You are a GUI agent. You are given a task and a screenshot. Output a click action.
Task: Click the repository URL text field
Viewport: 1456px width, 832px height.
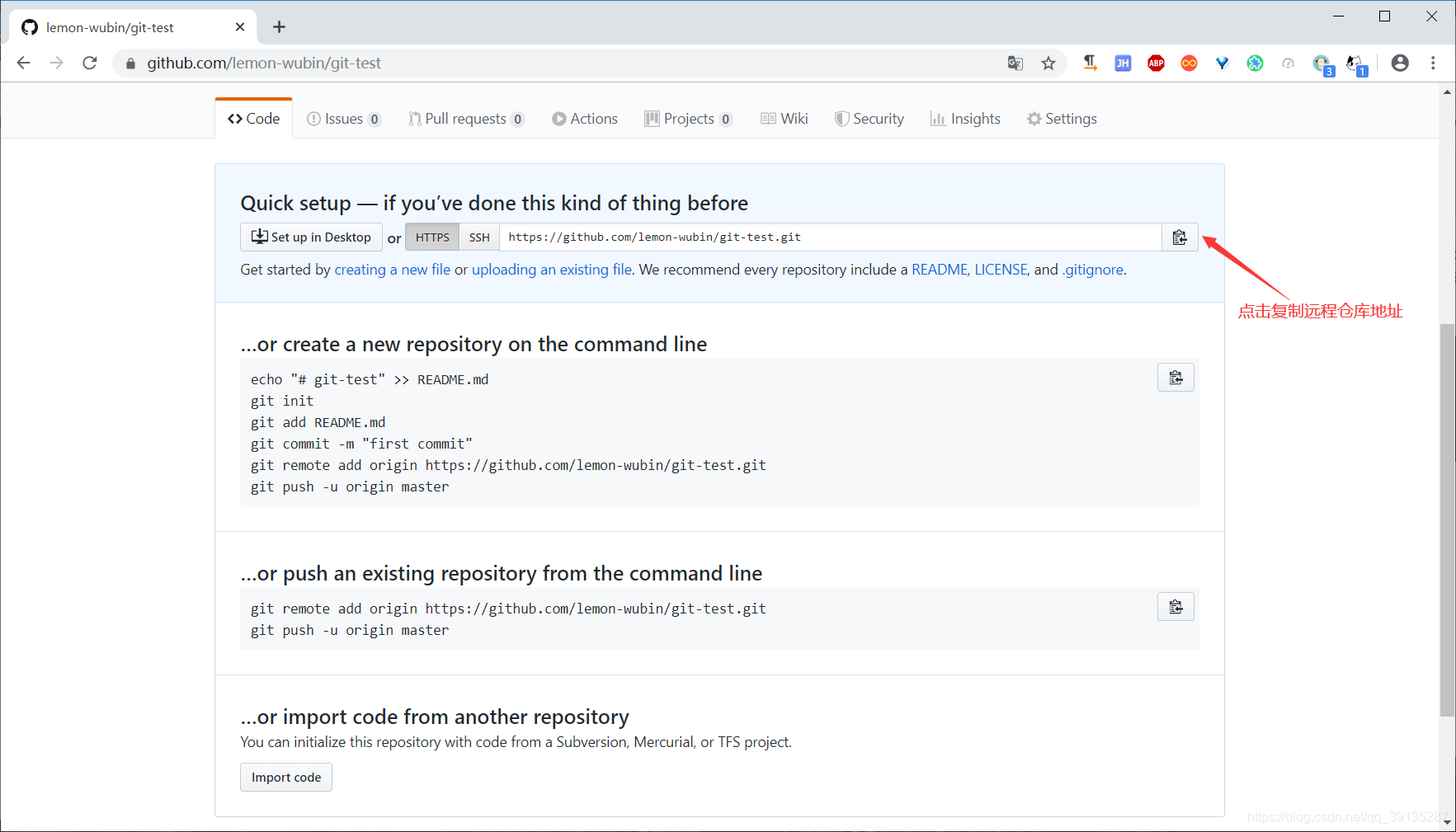(831, 237)
